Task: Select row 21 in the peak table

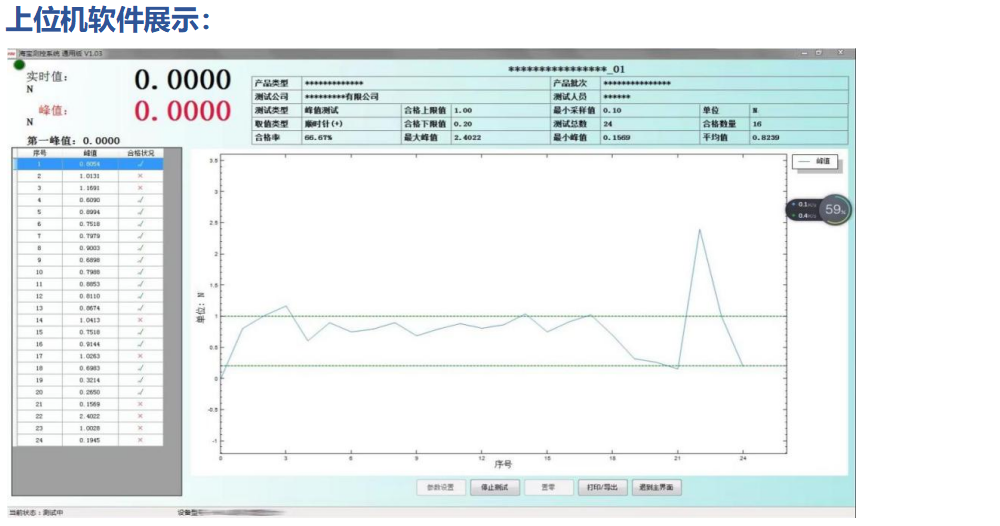Action: [89, 404]
